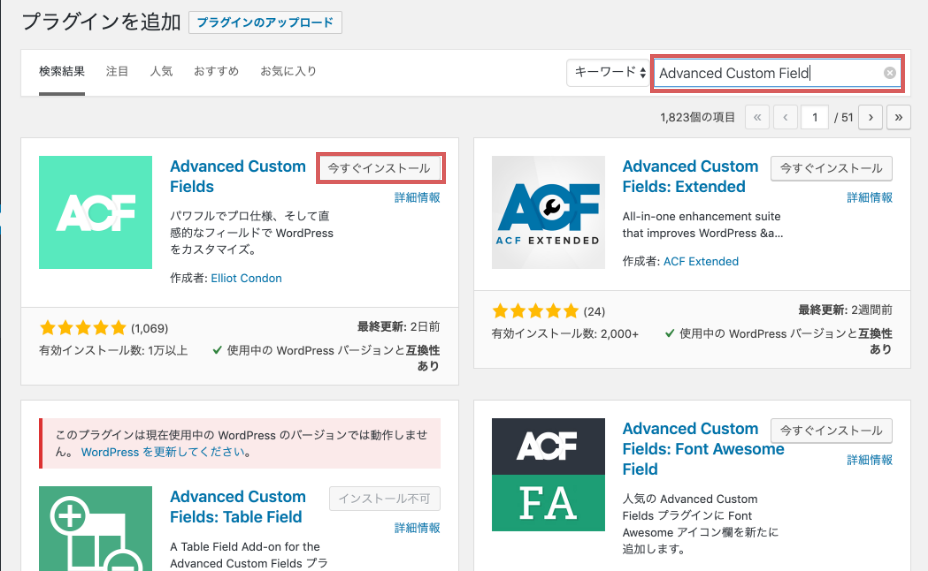Viewport: 928px width, 571px height.
Task: Click the author link Elliot Condon
Action: click(246, 278)
